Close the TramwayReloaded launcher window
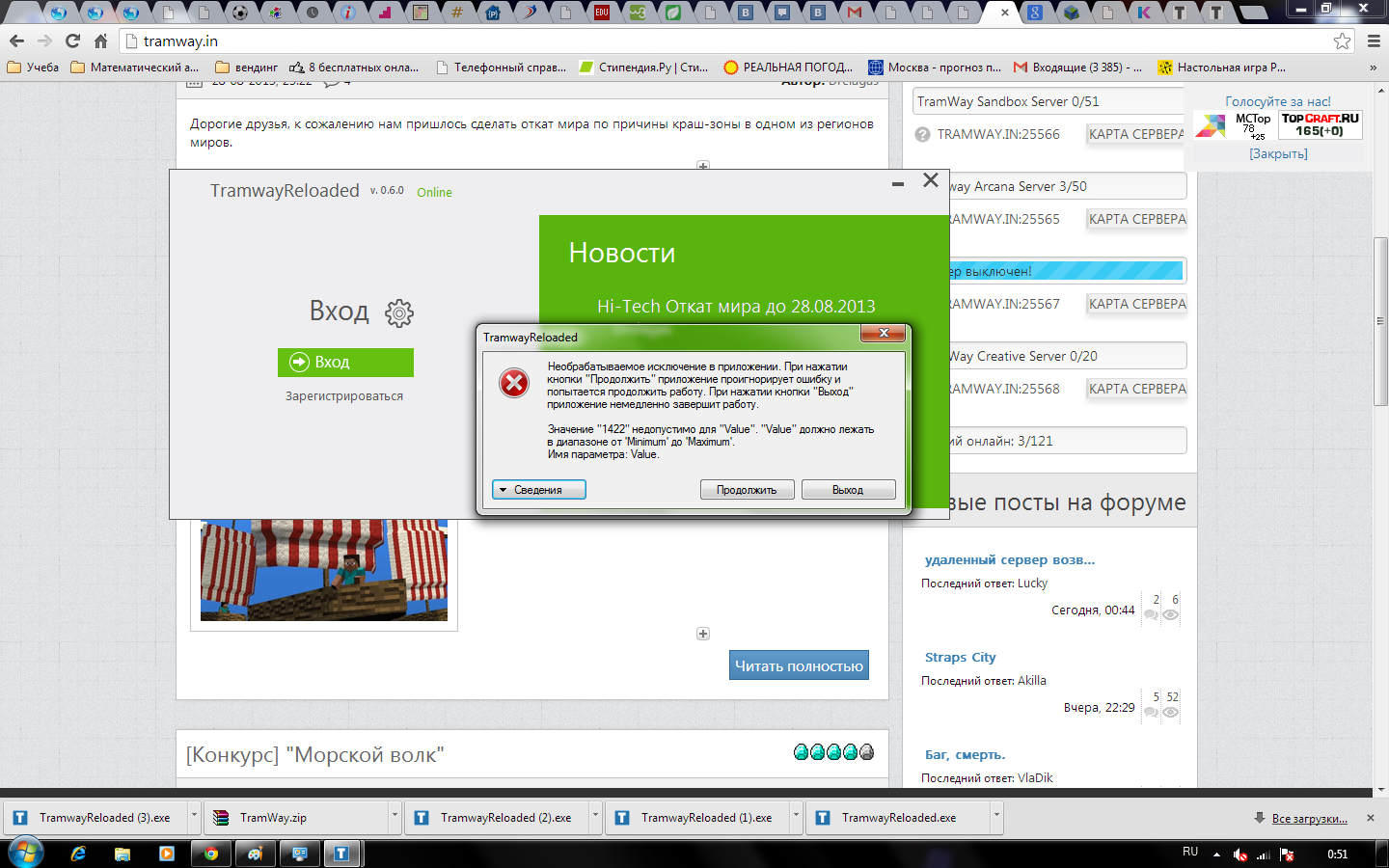 [x=931, y=180]
